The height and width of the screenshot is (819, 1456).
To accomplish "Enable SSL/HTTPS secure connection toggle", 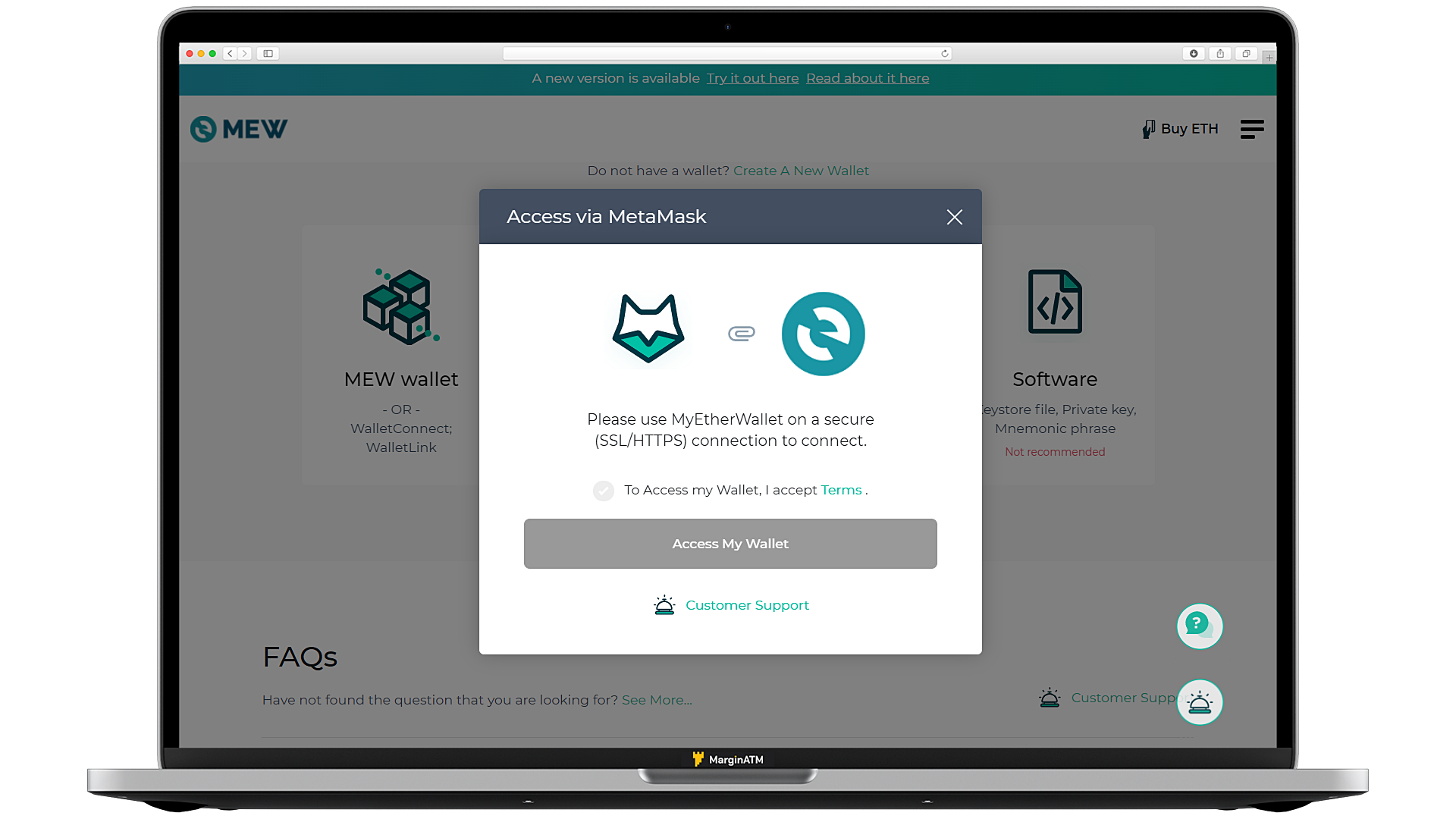I will tap(603, 490).
